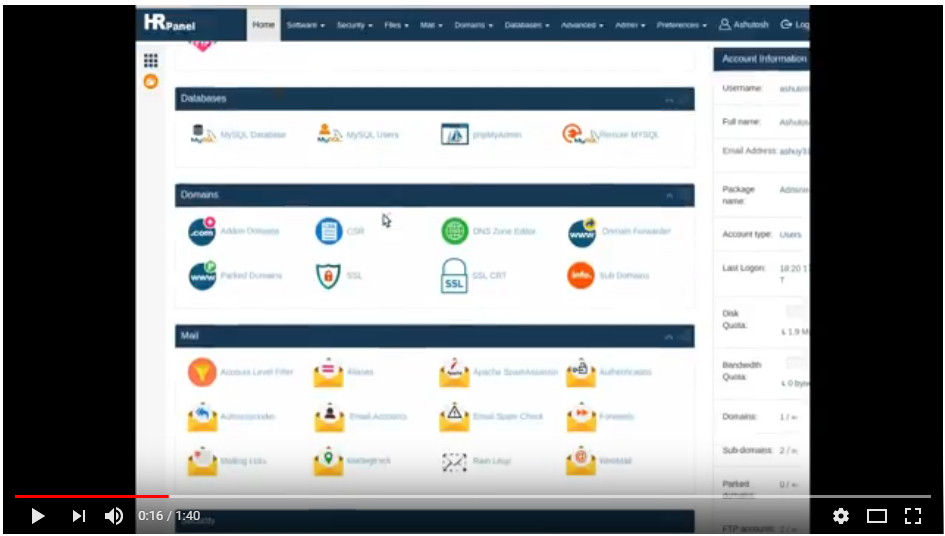Open video settings gear
This screenshot has width=945, height=536.
[x=841, y=516]
